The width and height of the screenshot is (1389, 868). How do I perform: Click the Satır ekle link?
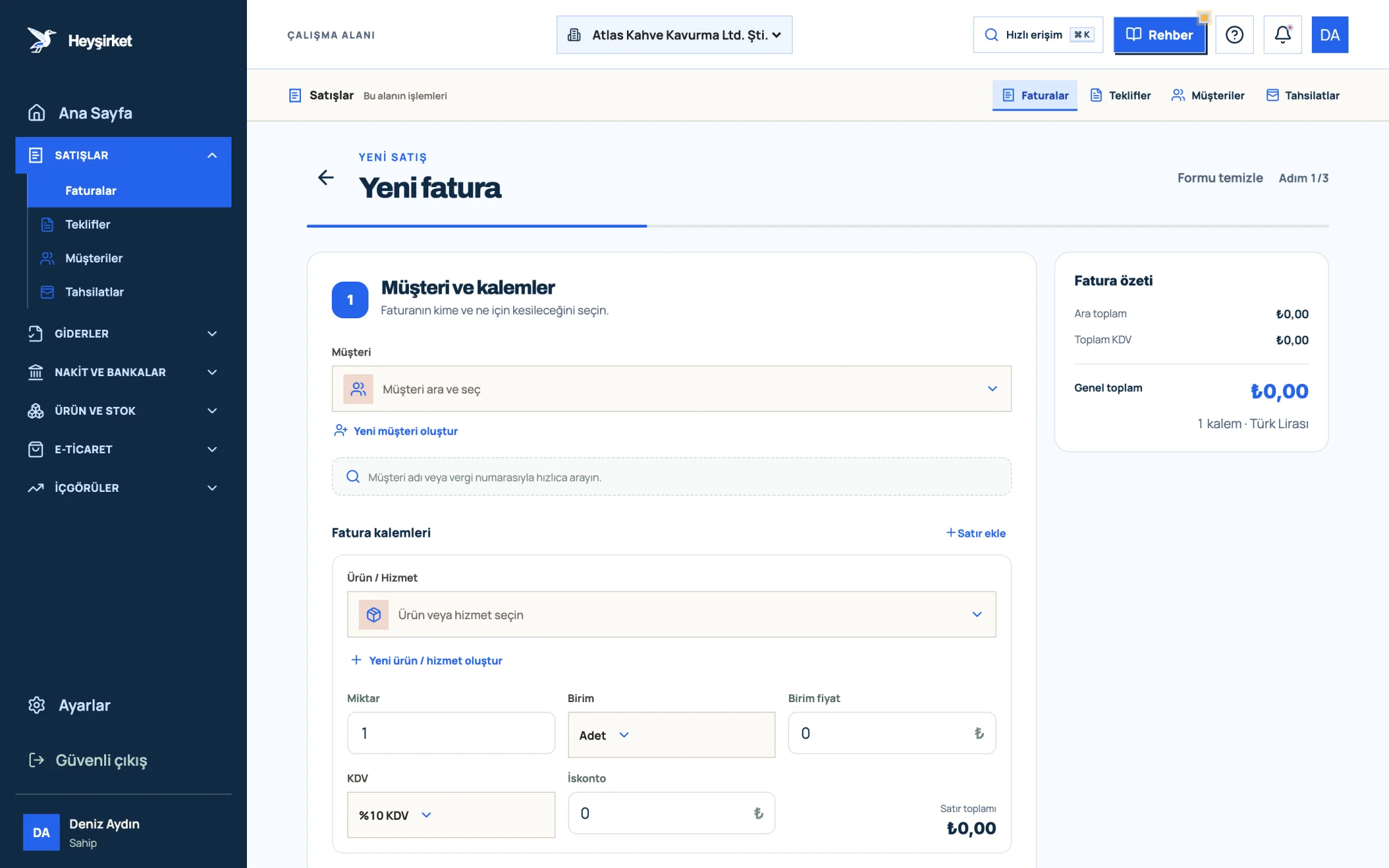coord(976,533)
